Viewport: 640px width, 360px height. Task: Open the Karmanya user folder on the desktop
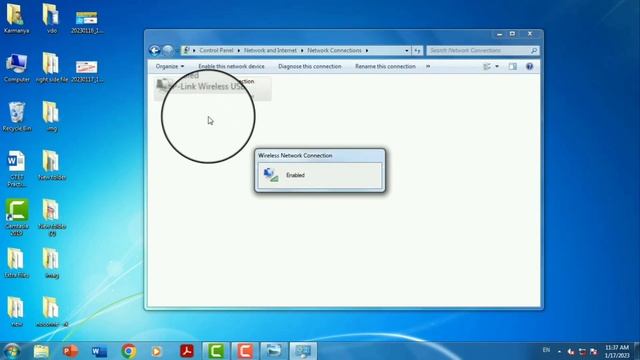tap(17, 19)
